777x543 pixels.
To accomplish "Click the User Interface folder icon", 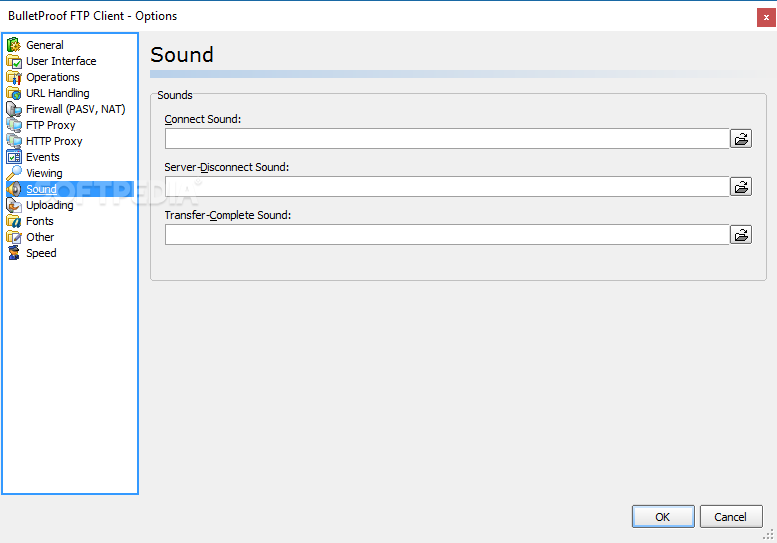I will pos(14,61).
